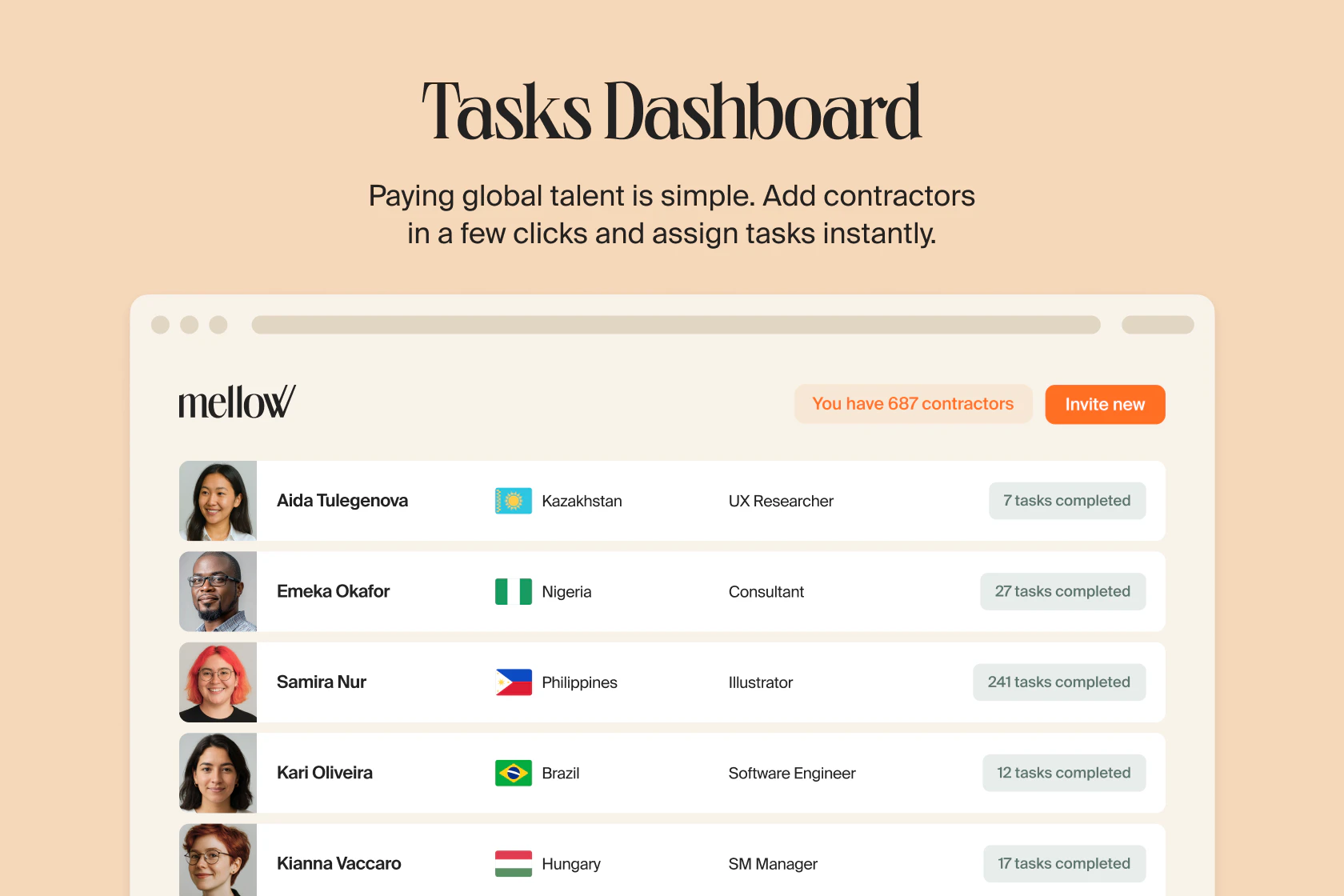Select the name Samira Nur
The image size is (1344, 896).
pos(322,682)
